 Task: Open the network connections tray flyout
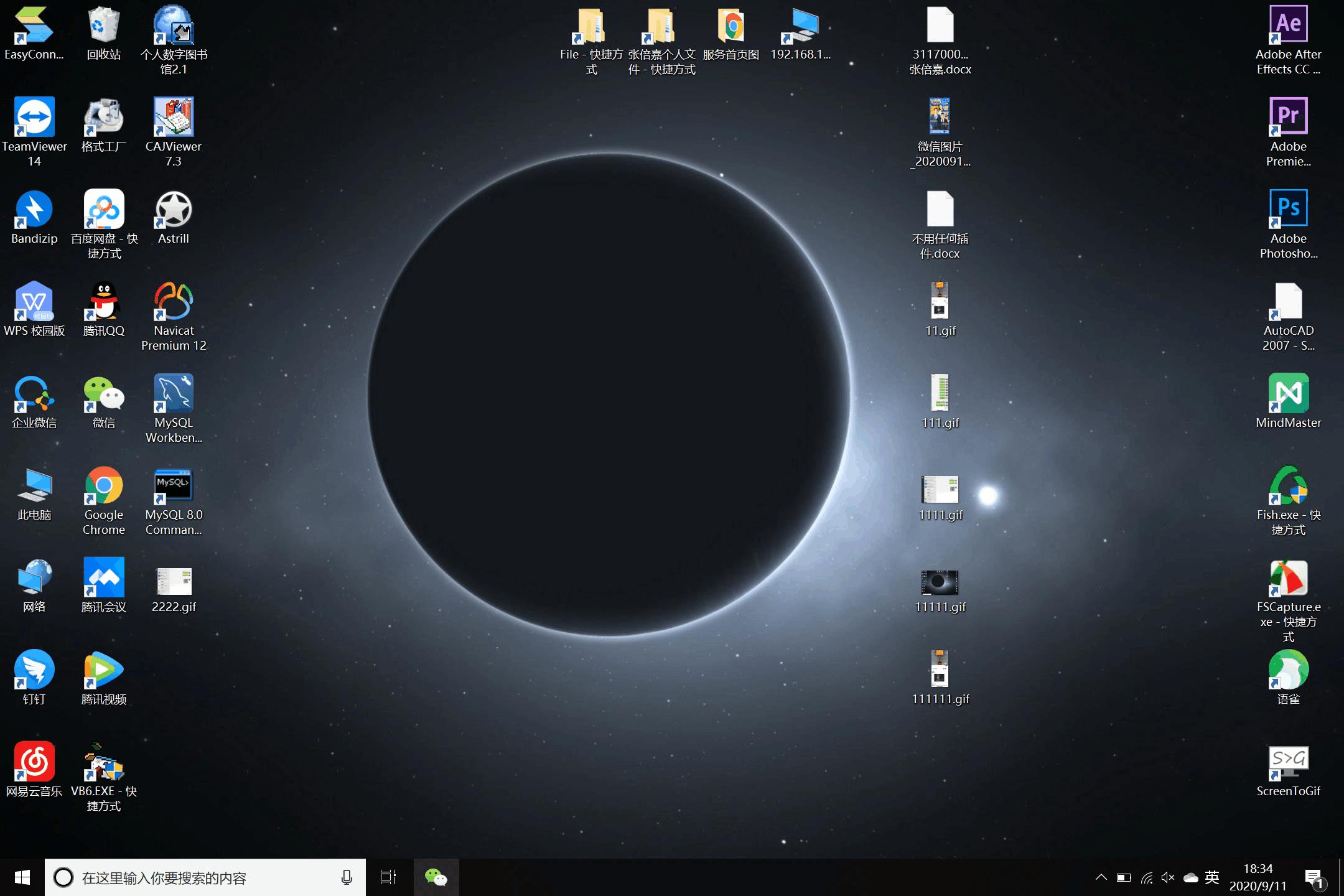pos(1147,878)
